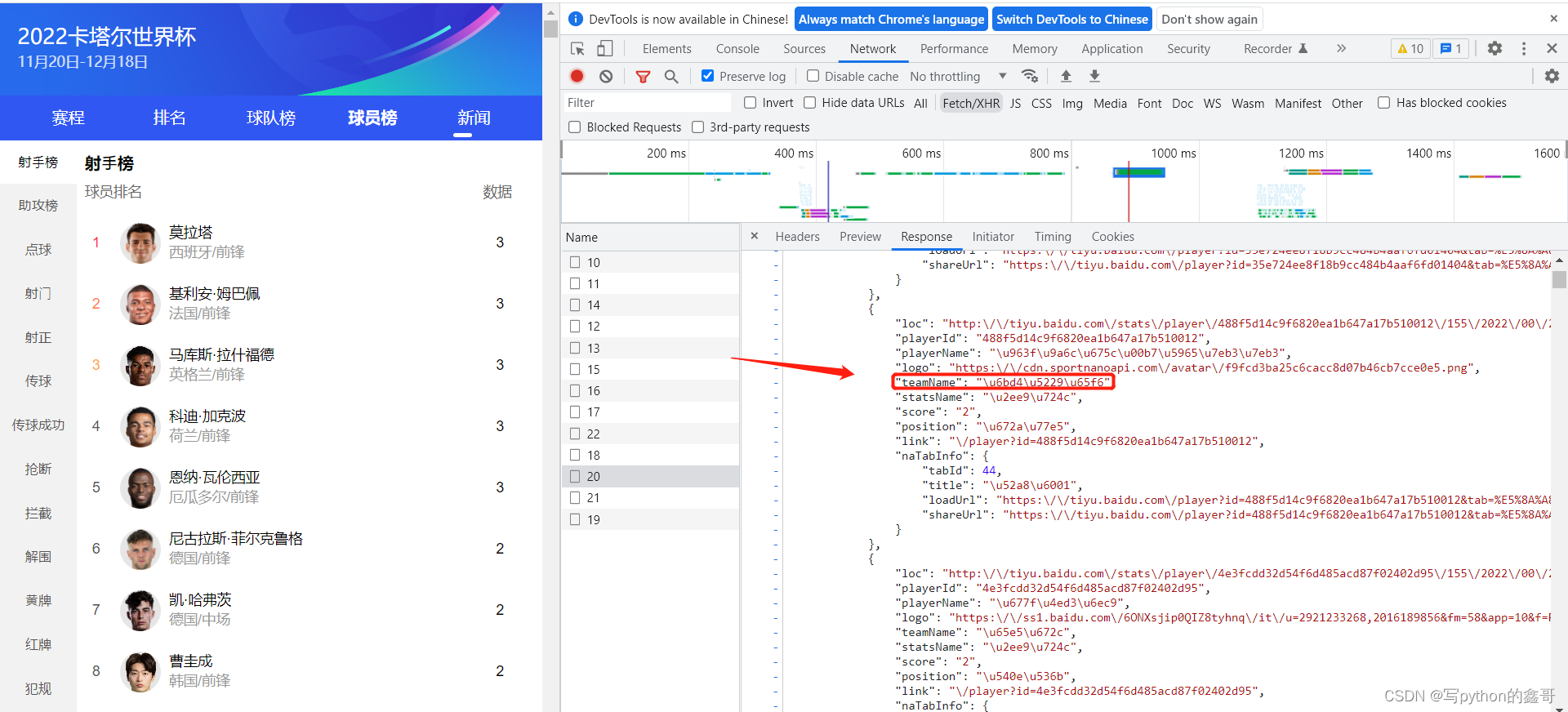Switch to Console tab
The height and width of the screenshot is (712, 1568).
(x=737, y=49)
